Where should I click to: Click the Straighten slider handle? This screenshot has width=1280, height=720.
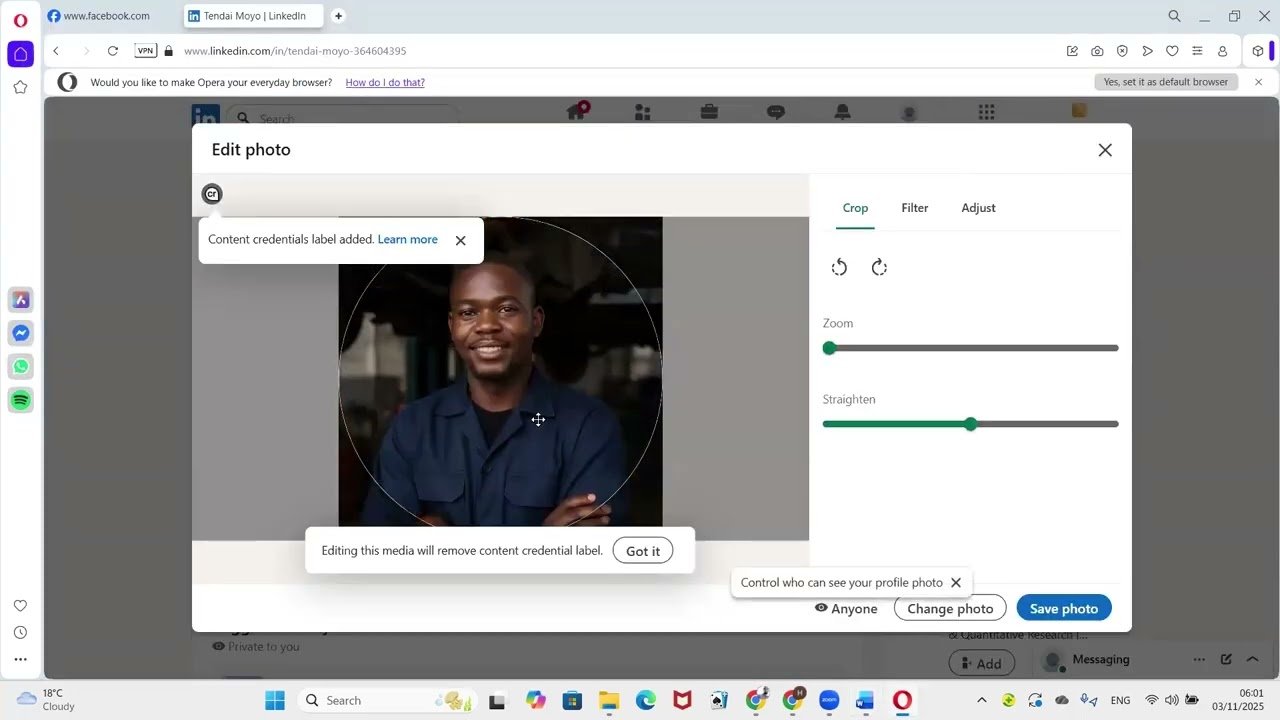(x=970, y=424)
